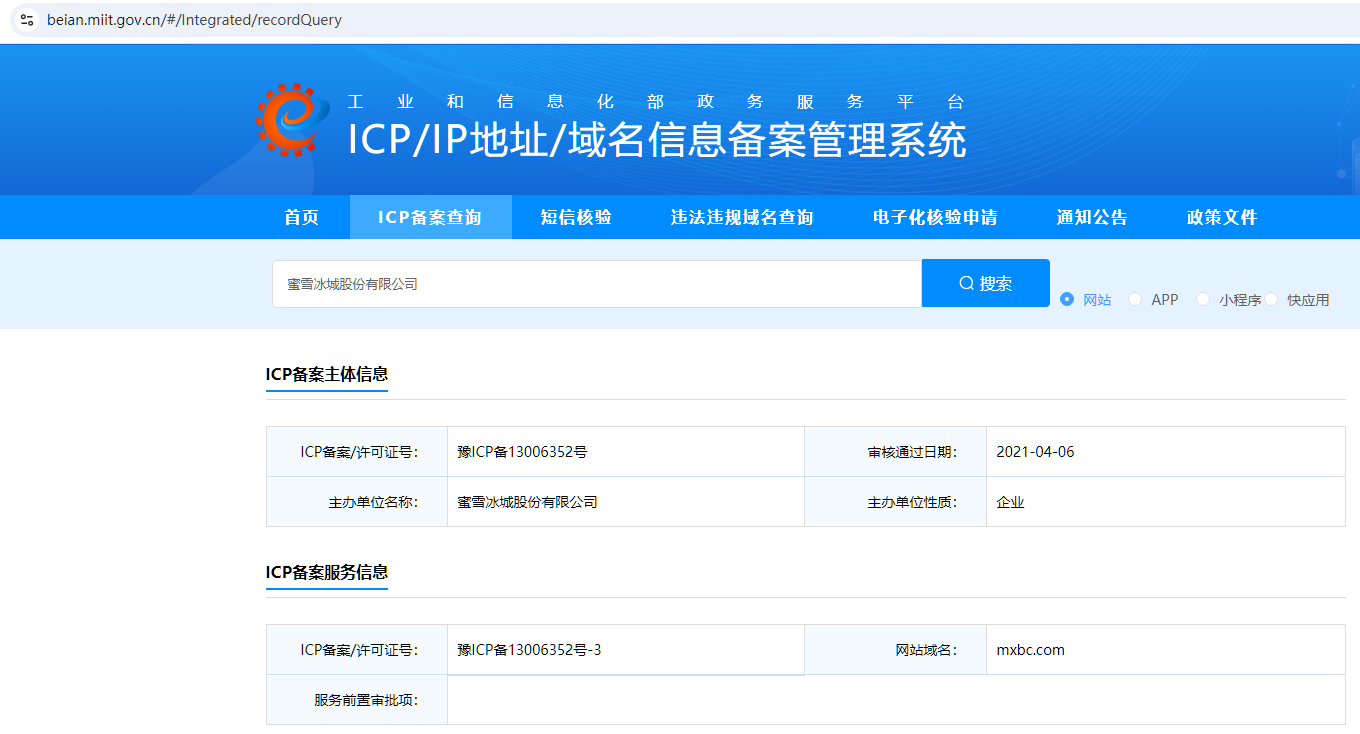The image size is (1360, 734).
Task: Click organization type value 企业
Action: (x=1010, y=502)
